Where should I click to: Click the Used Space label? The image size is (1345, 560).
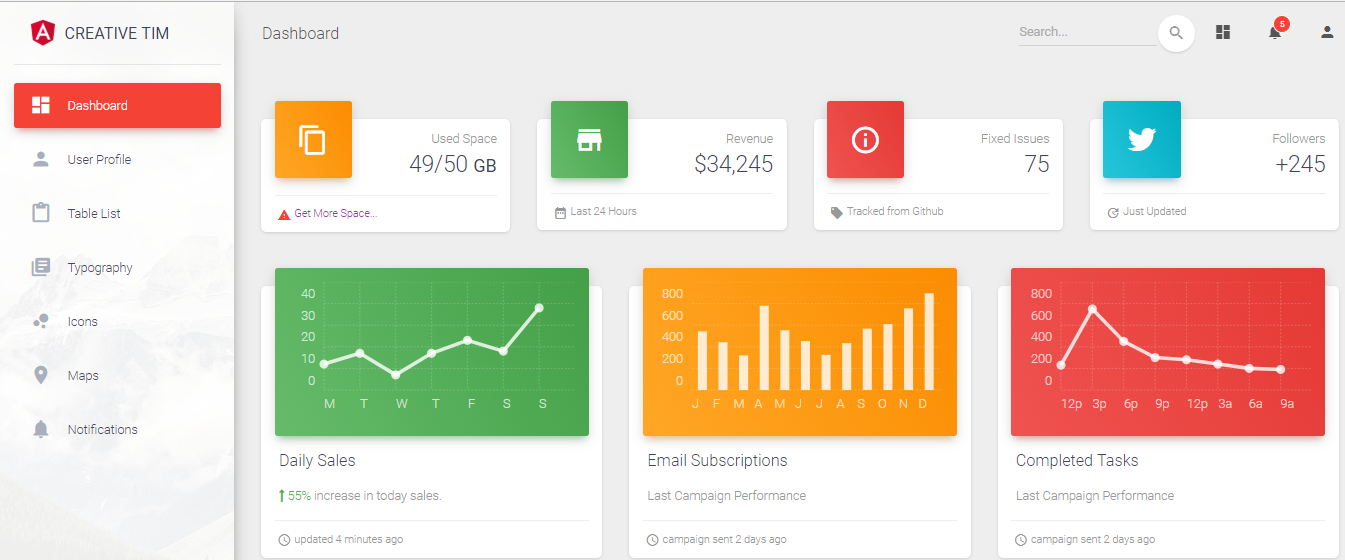(x=464, y=139)
